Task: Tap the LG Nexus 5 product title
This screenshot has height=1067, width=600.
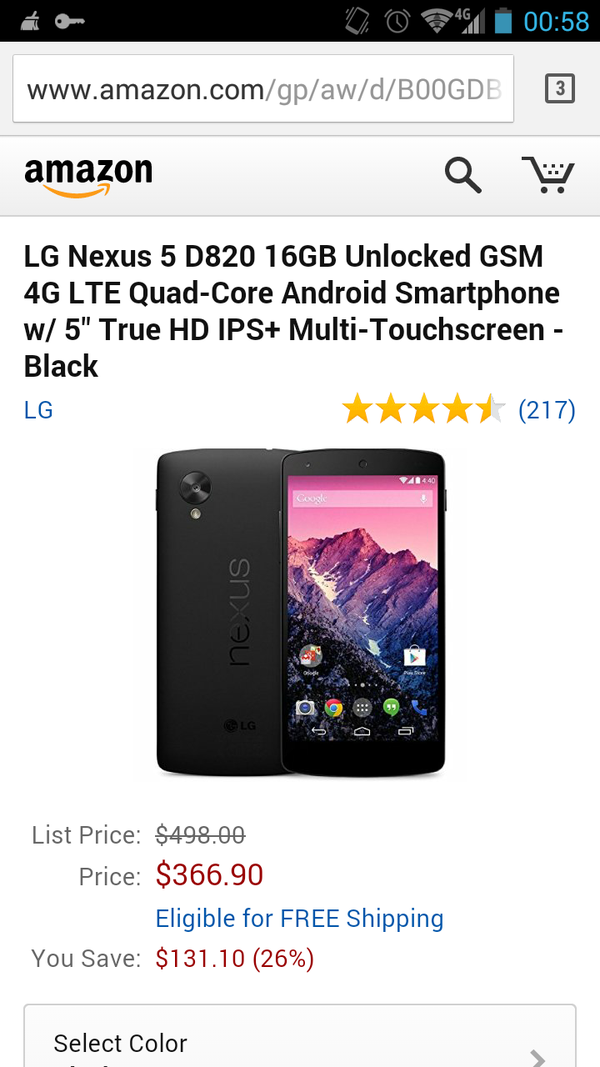Action: (x=295, y=312)
